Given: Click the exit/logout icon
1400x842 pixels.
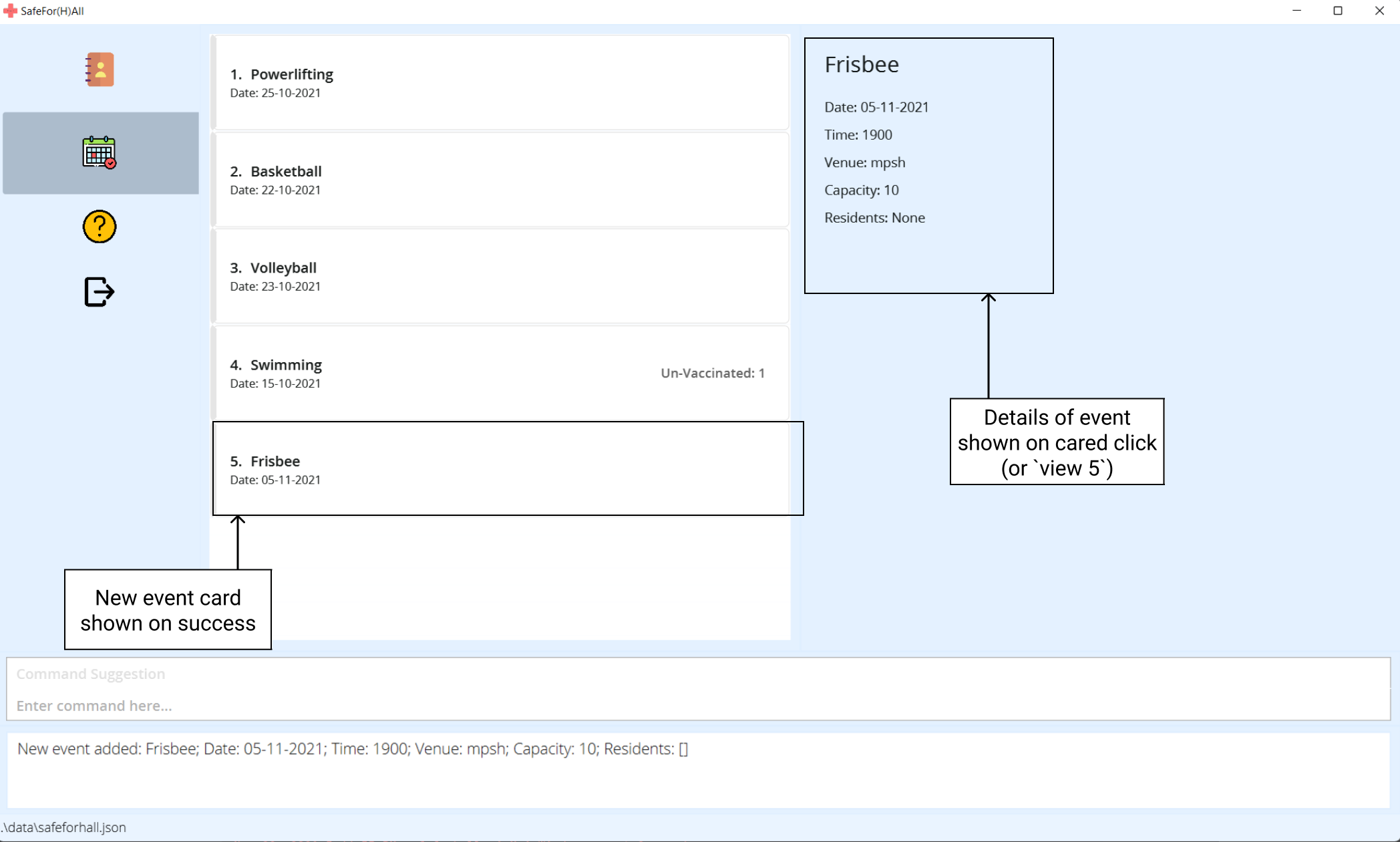Looking at the screenshot, I should 100,291.
